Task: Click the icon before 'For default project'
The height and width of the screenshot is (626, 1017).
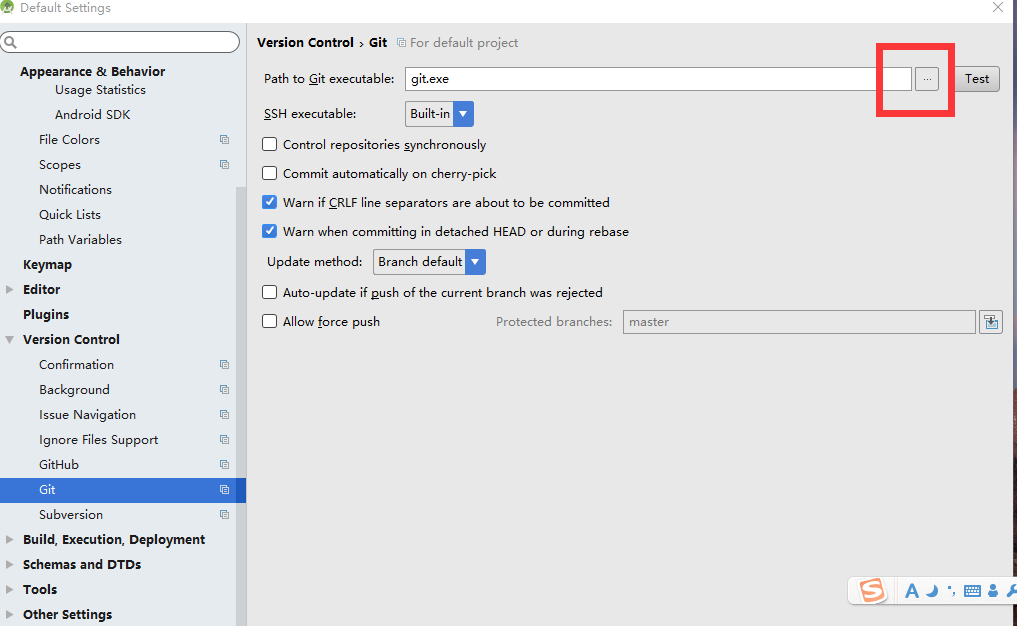Action: click(x=401, y=43)
